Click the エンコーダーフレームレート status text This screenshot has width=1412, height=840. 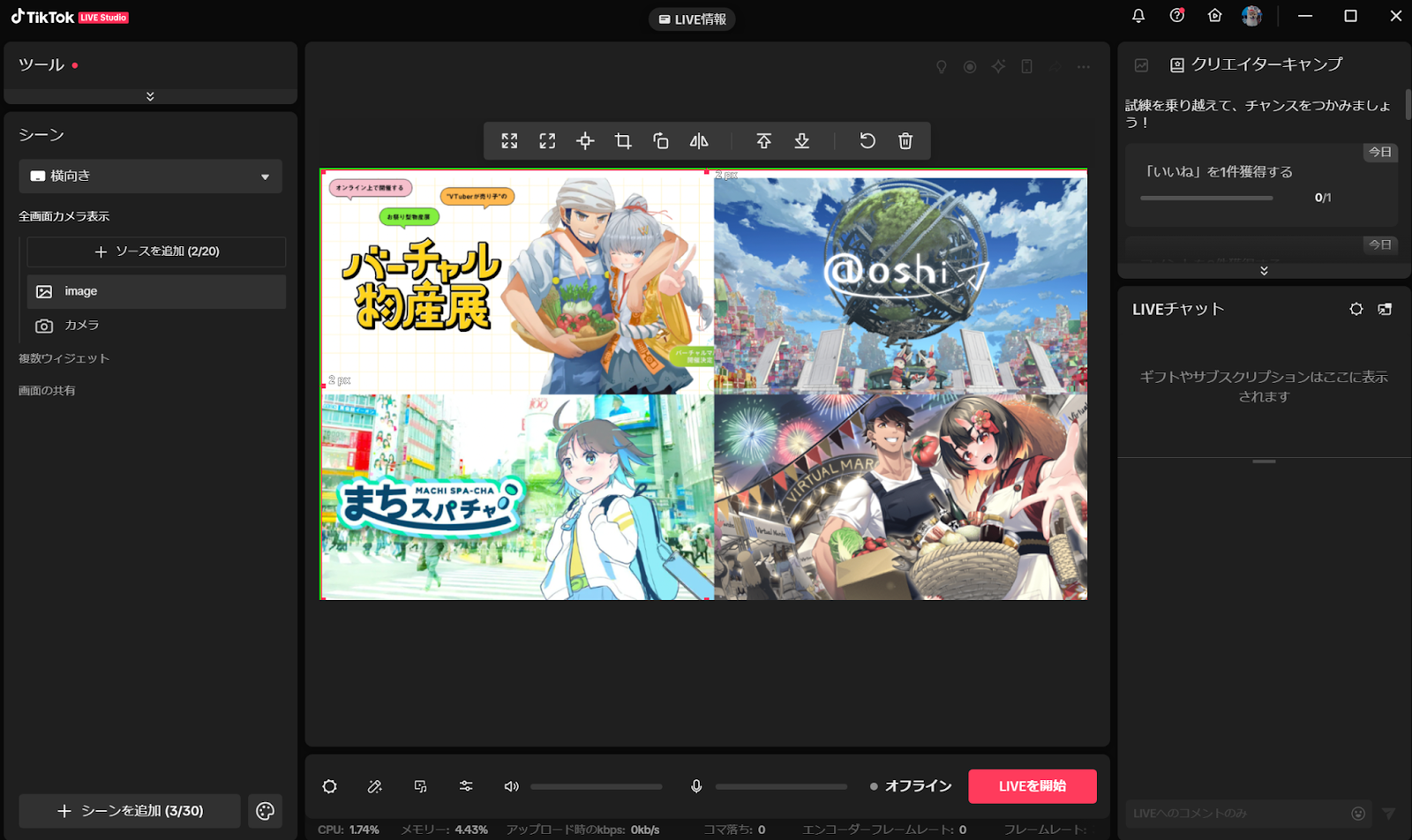883,829
